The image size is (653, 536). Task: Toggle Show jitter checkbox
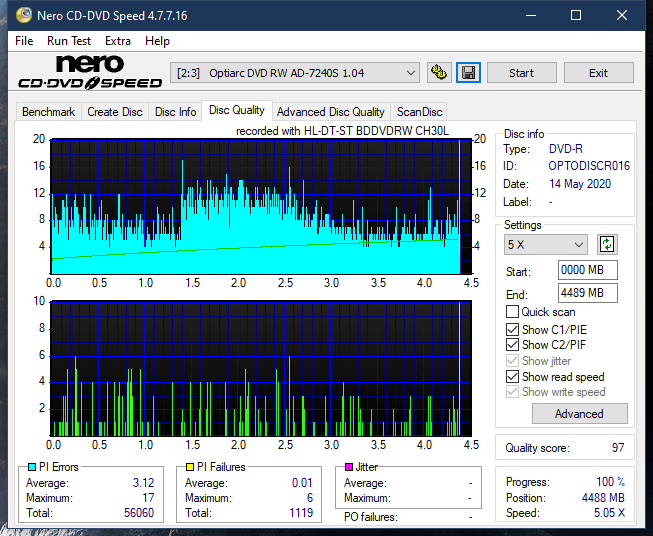point(512,361)
